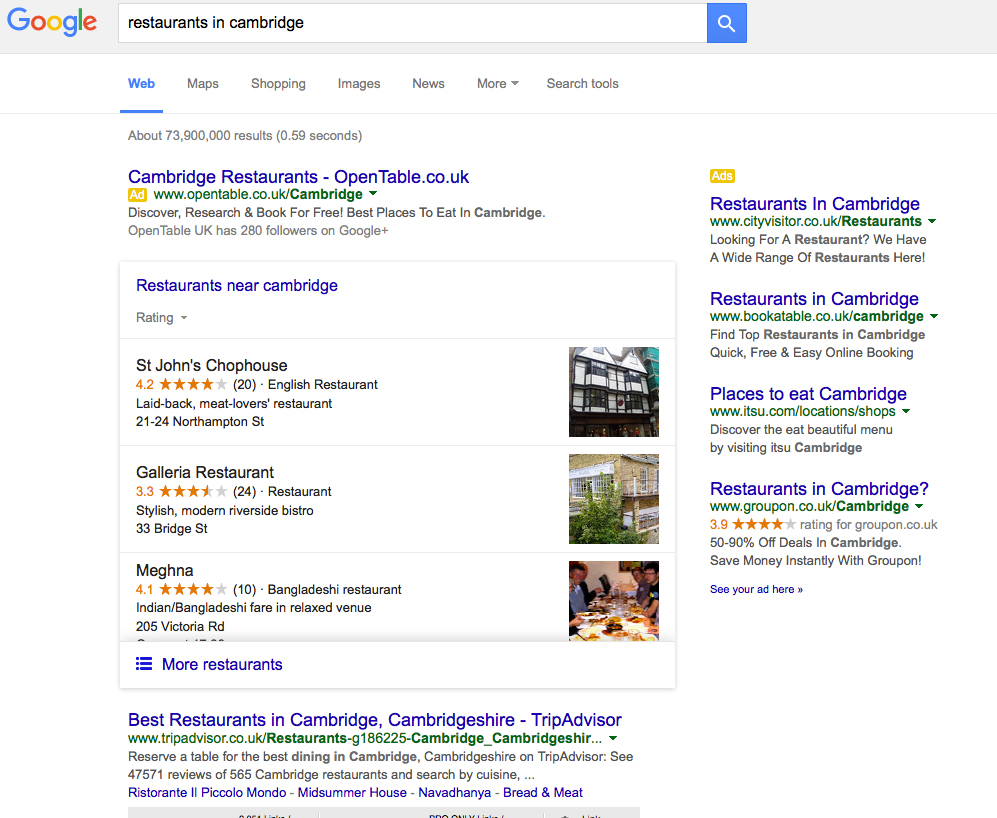Switch to the Shopping tab
Screen dimensions: 997x818
(278, 83)
